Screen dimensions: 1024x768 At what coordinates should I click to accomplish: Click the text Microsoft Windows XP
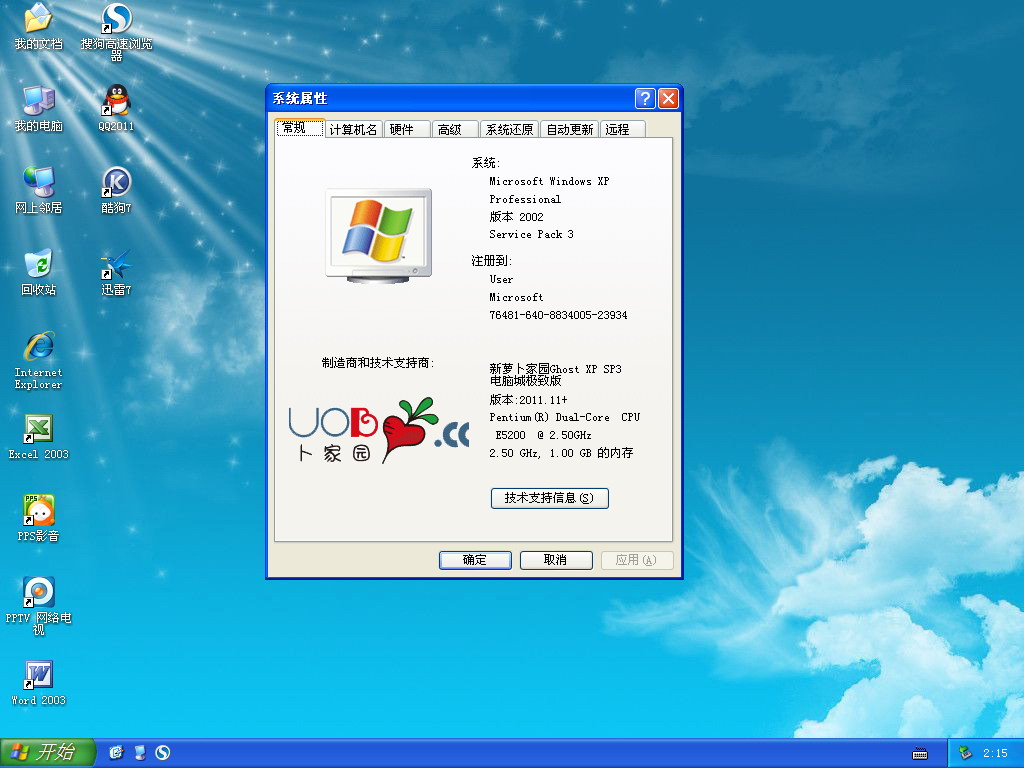click(549, 182)
